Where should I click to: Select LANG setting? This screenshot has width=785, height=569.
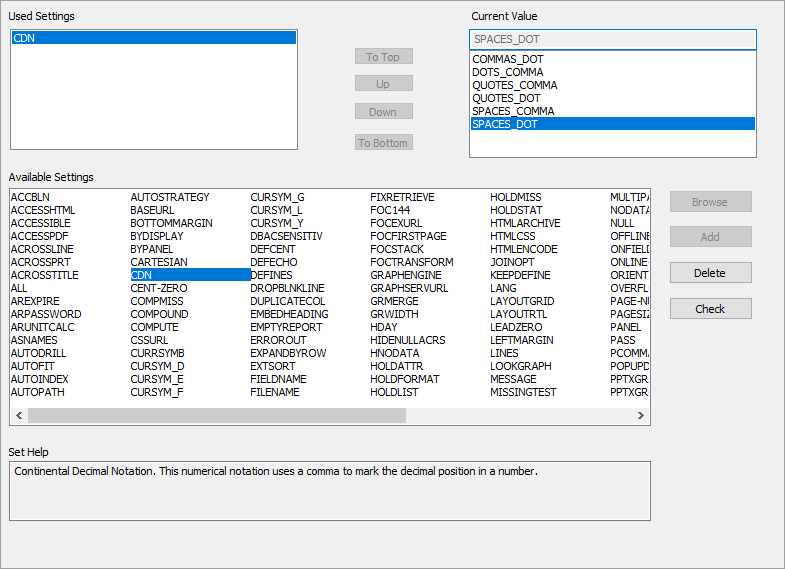click(x=503, y=288)
